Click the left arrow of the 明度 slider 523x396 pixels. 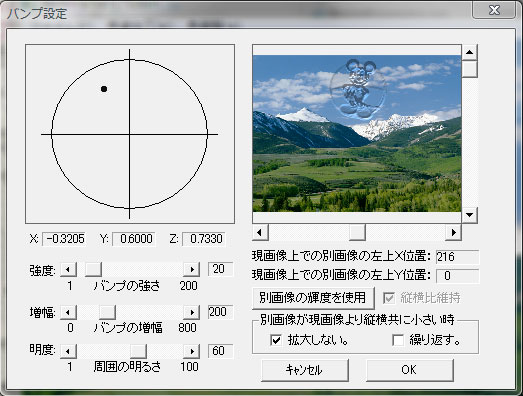click(68, 351)
